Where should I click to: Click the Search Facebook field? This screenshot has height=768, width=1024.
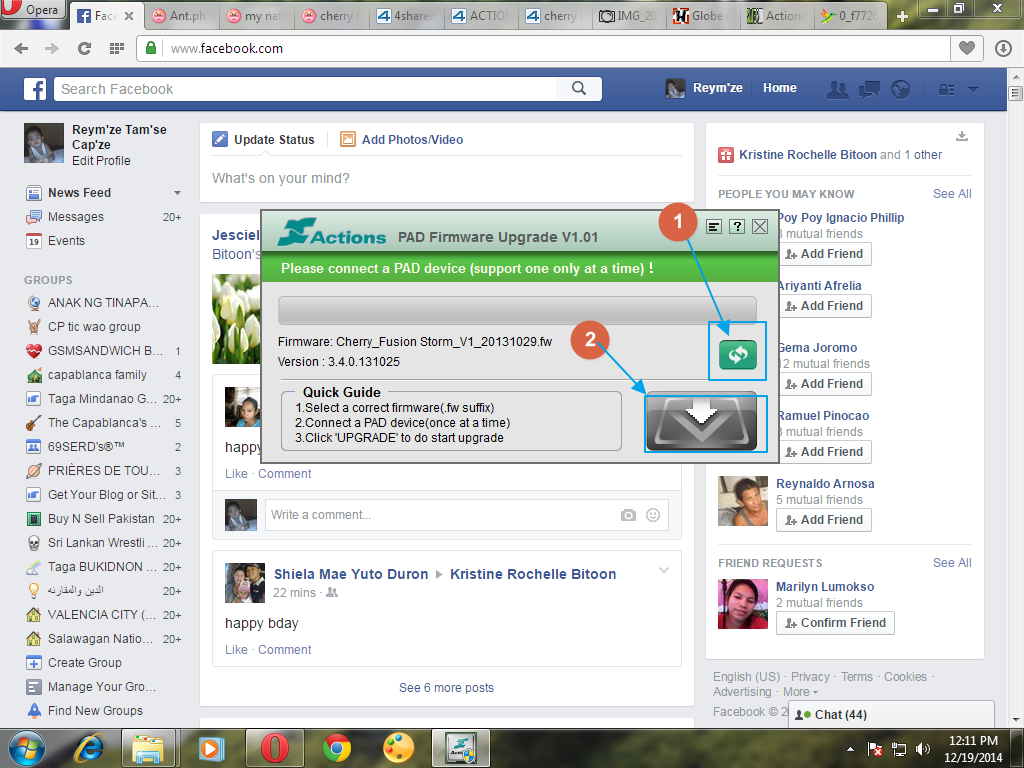(307, 89)
